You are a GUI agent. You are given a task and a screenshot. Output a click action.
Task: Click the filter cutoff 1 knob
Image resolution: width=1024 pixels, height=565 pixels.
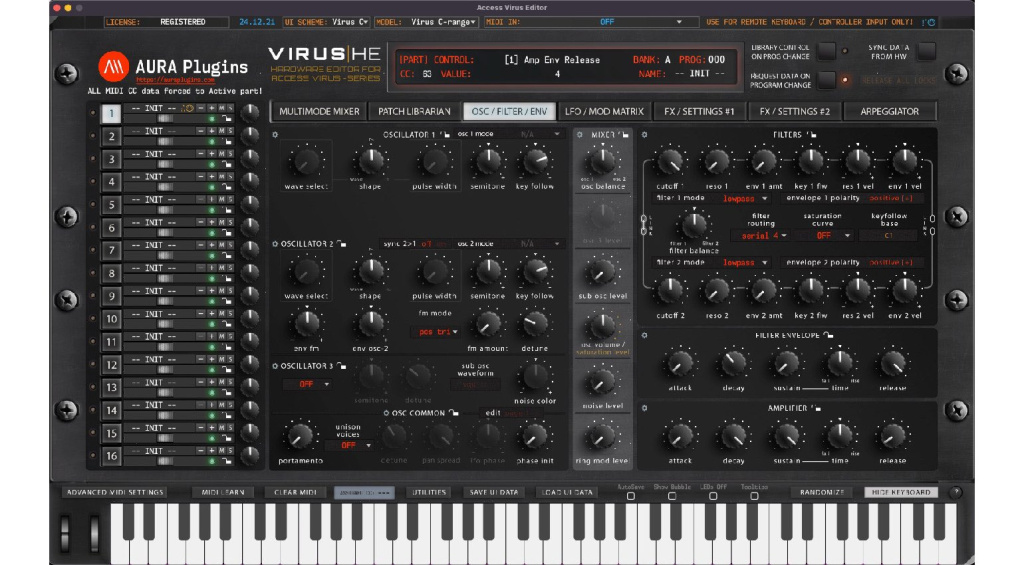coord(670,162)
